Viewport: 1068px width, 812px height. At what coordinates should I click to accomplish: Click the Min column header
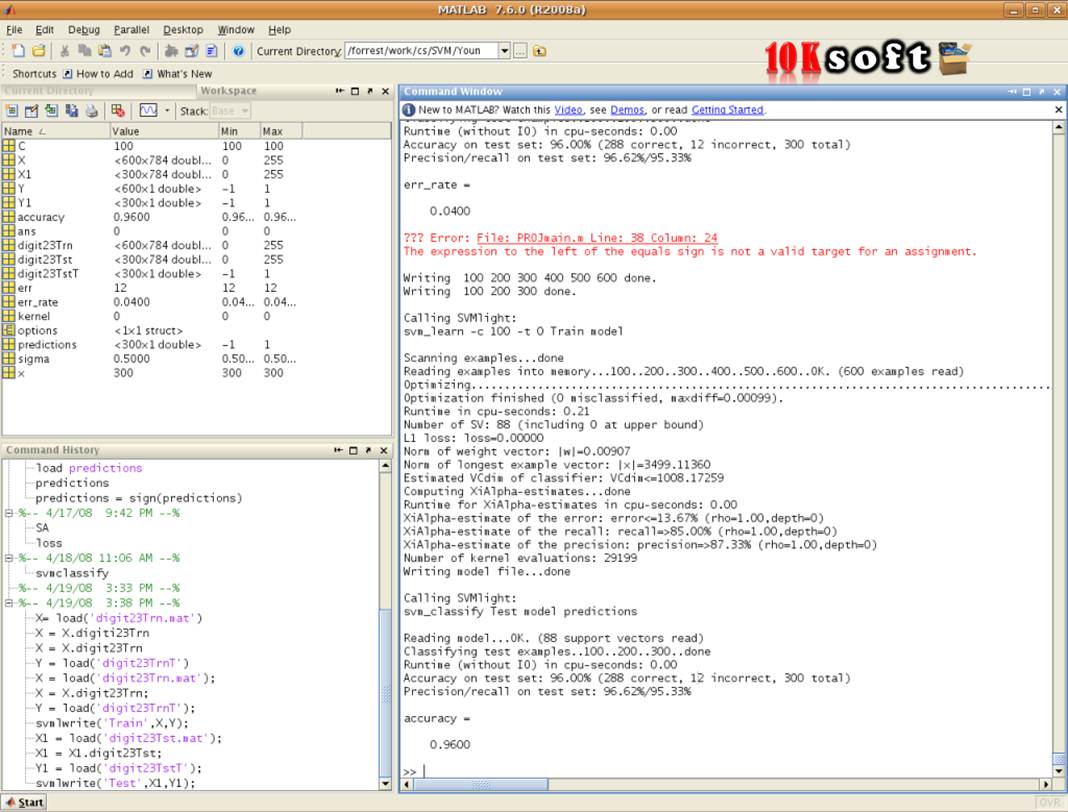(x=239, y=131)
